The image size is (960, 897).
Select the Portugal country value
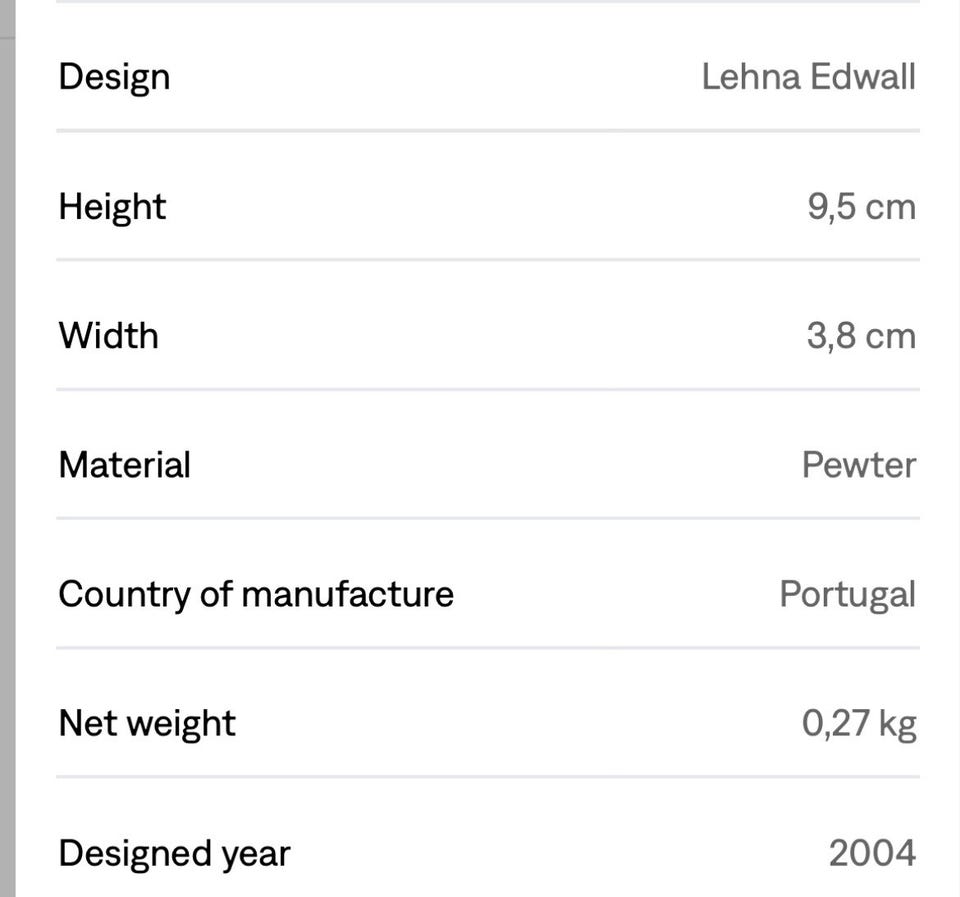click(x=847, y=595)
